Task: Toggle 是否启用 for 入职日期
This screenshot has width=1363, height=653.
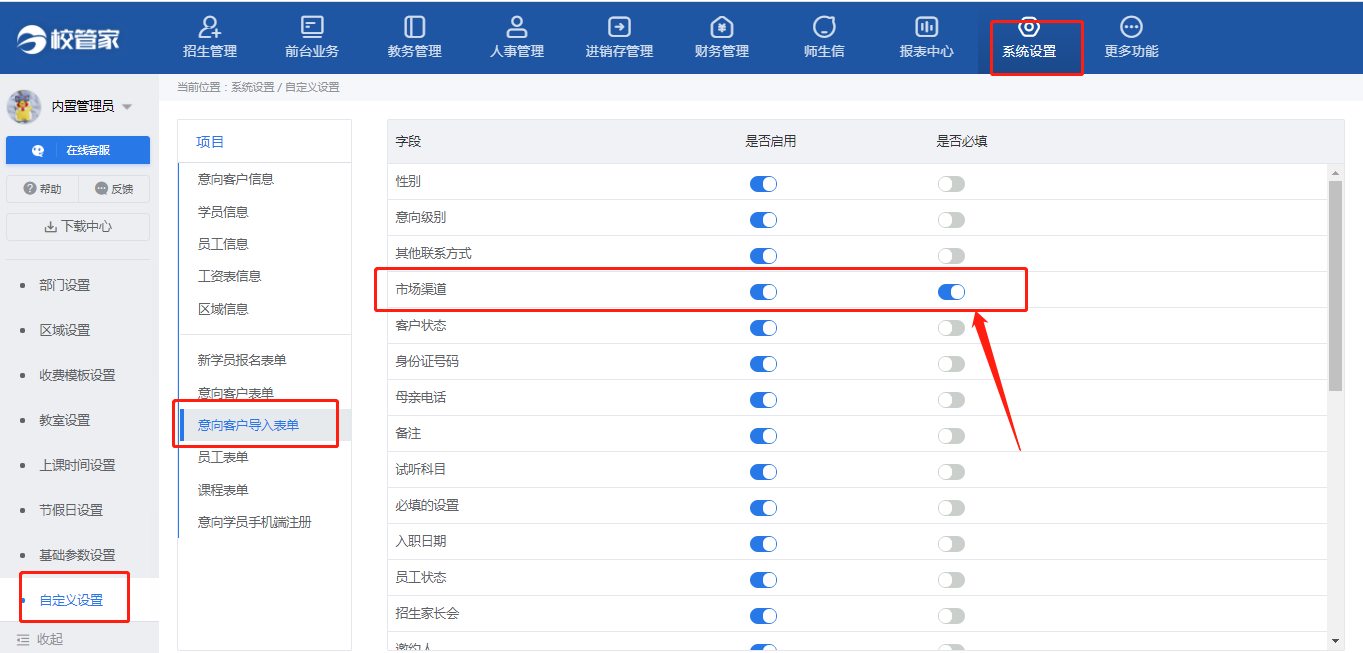Action: tap(763, 544)
